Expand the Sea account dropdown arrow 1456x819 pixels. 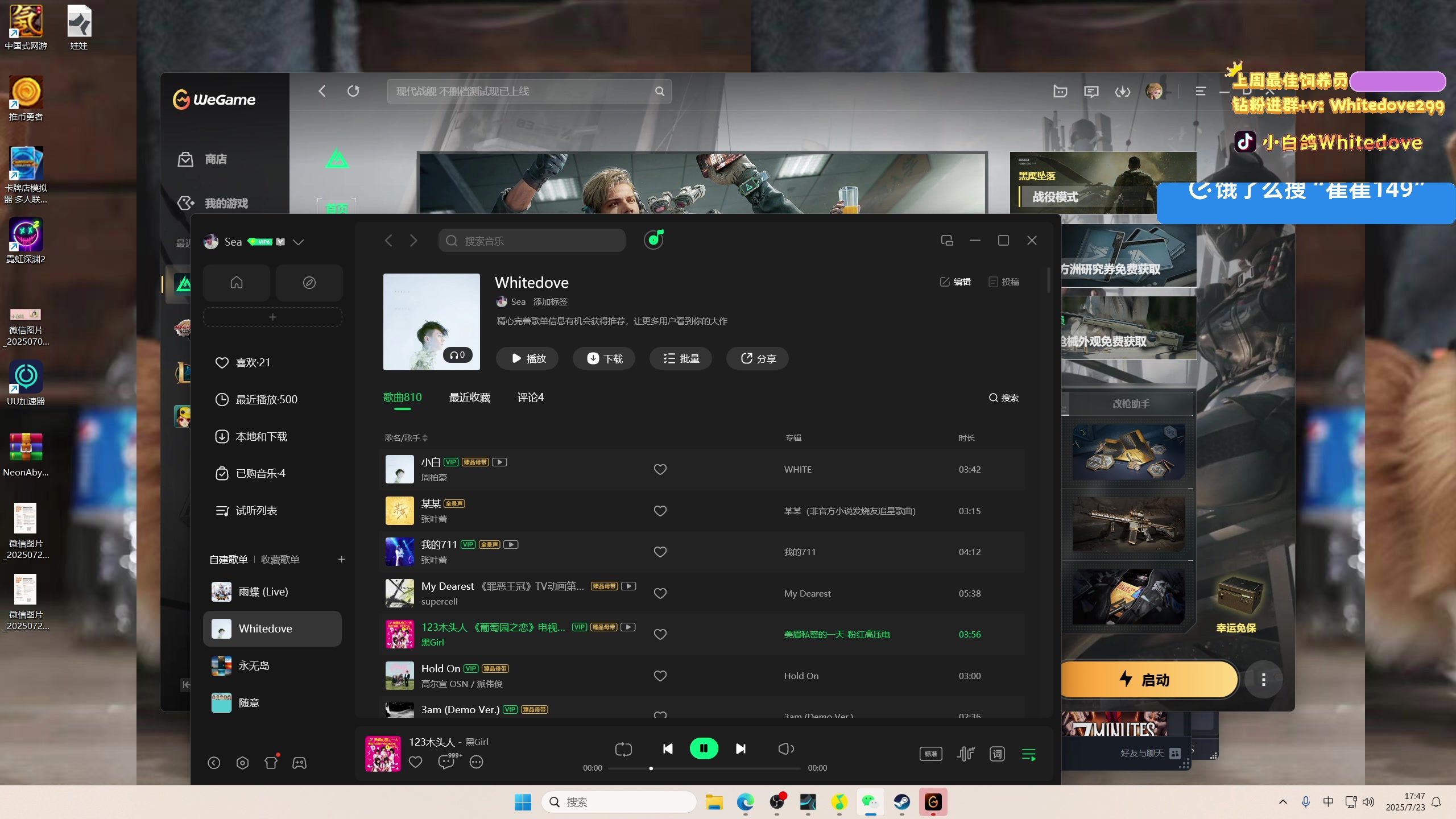click(x=298, y=242)
